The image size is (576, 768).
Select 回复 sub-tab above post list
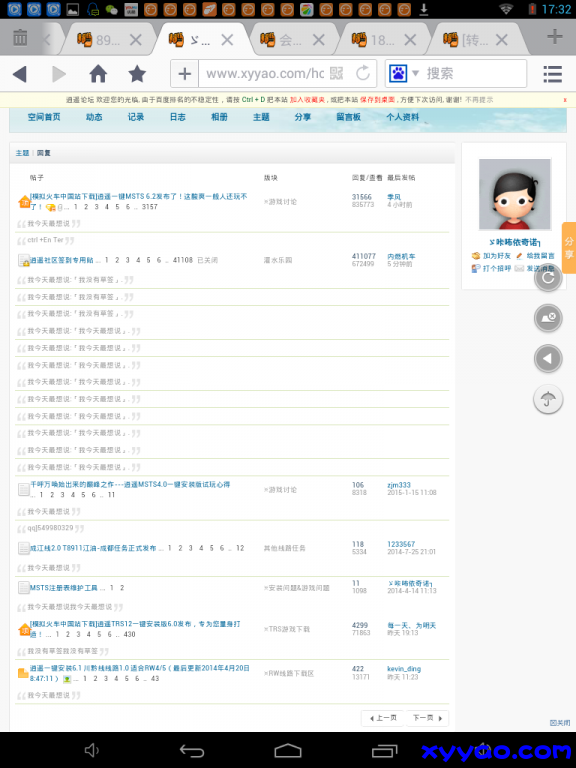coord(44,153)
